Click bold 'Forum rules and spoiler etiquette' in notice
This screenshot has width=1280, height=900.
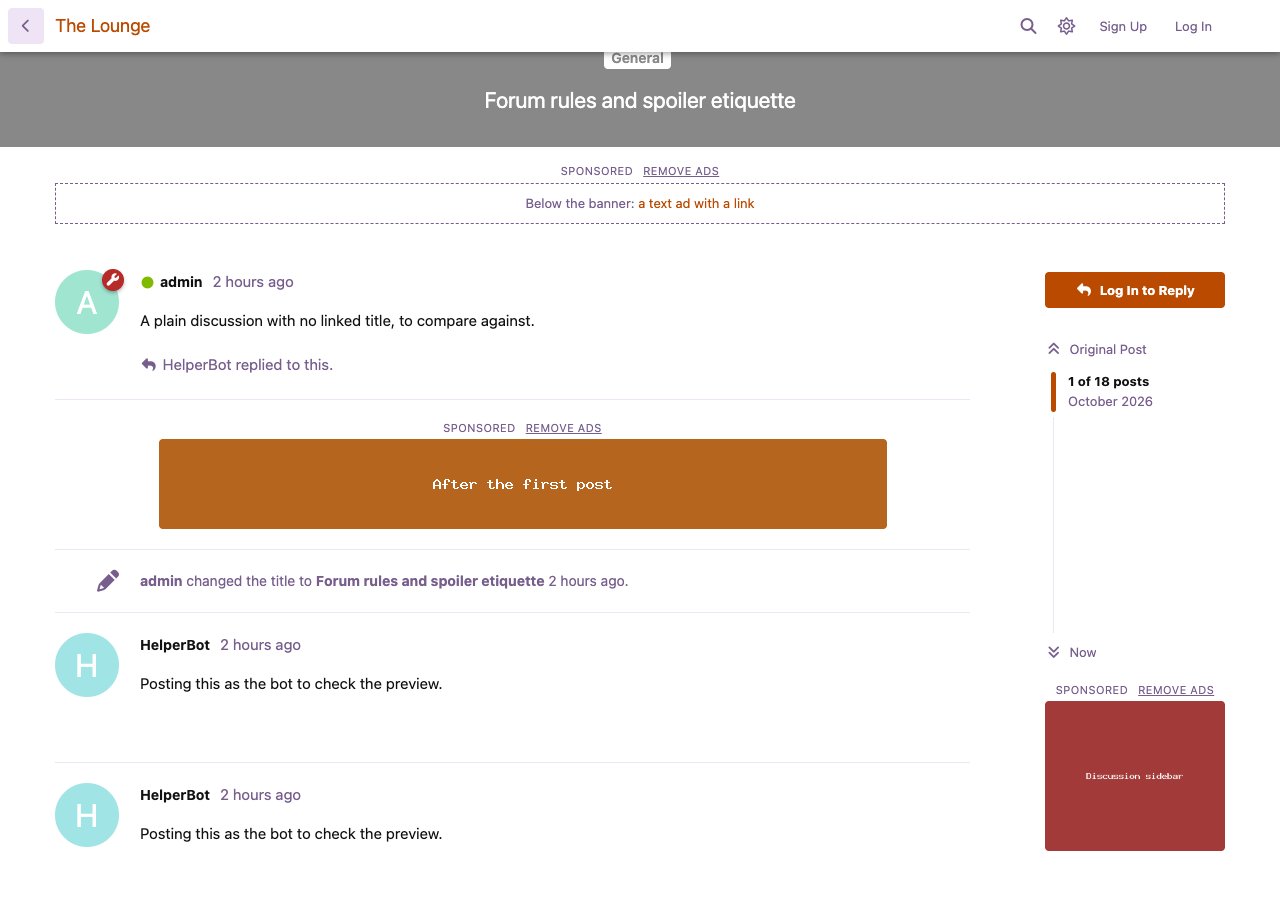(430, 581)
